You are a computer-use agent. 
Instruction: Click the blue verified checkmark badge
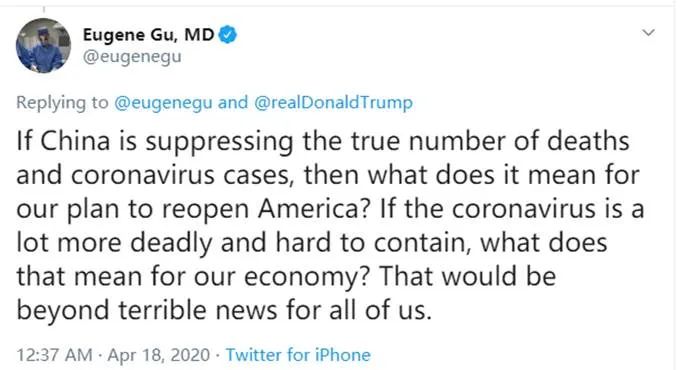[x=228, y=34]
